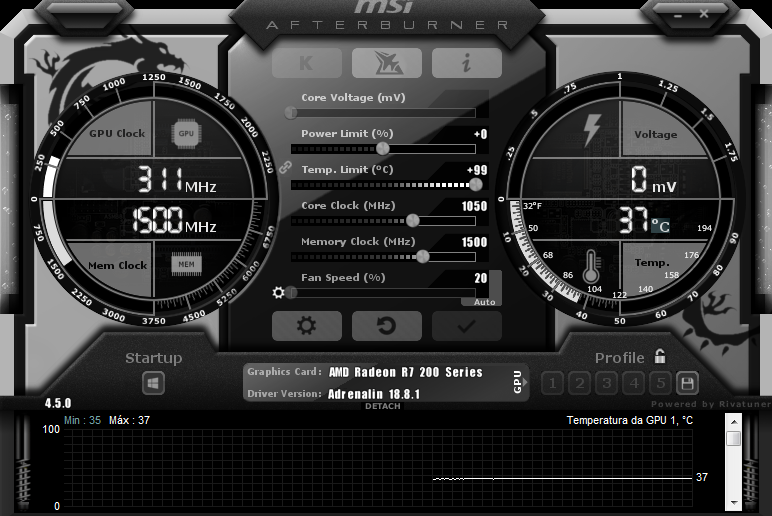Select profile slot 4

[634, 383]
